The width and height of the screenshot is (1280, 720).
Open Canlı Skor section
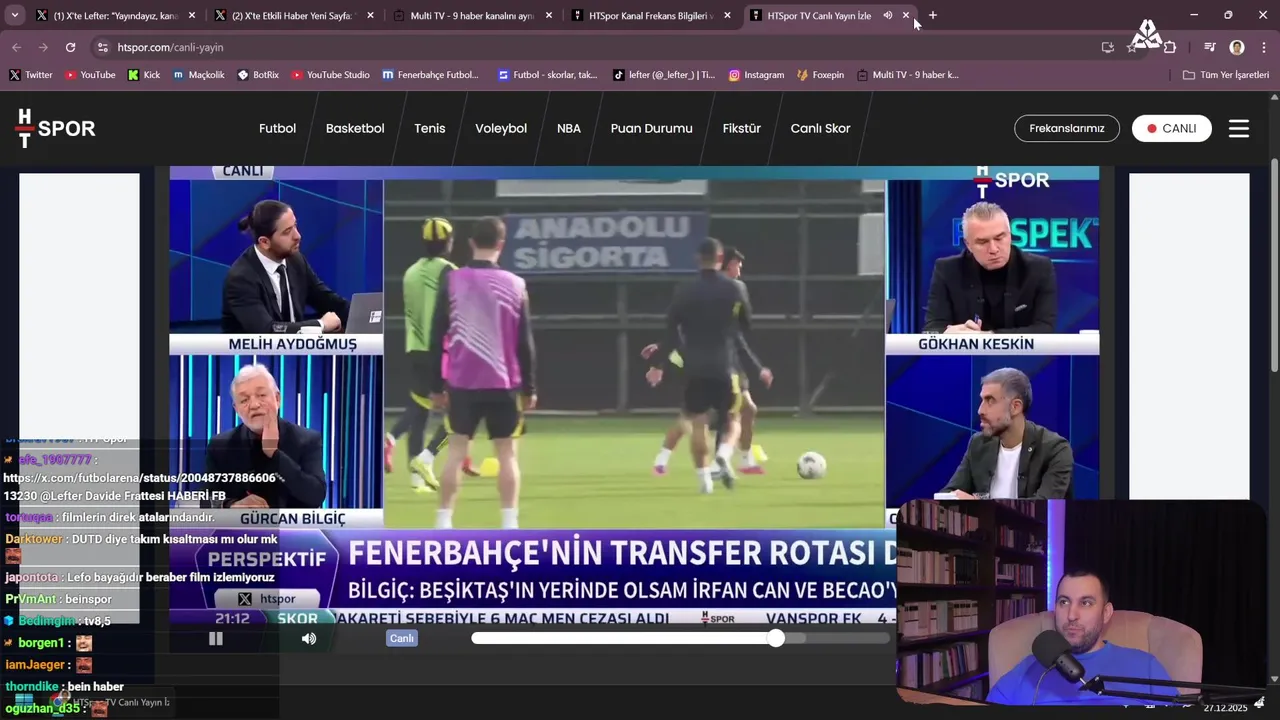[820, 128]
